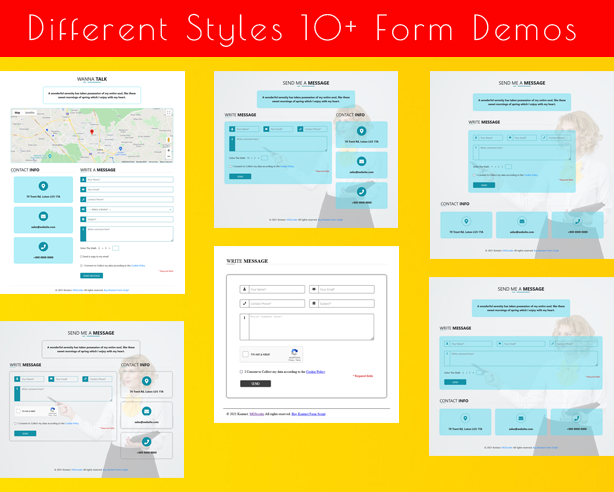
Task: Switch to the Map tab on the map
Action: [x=17, y=113]
